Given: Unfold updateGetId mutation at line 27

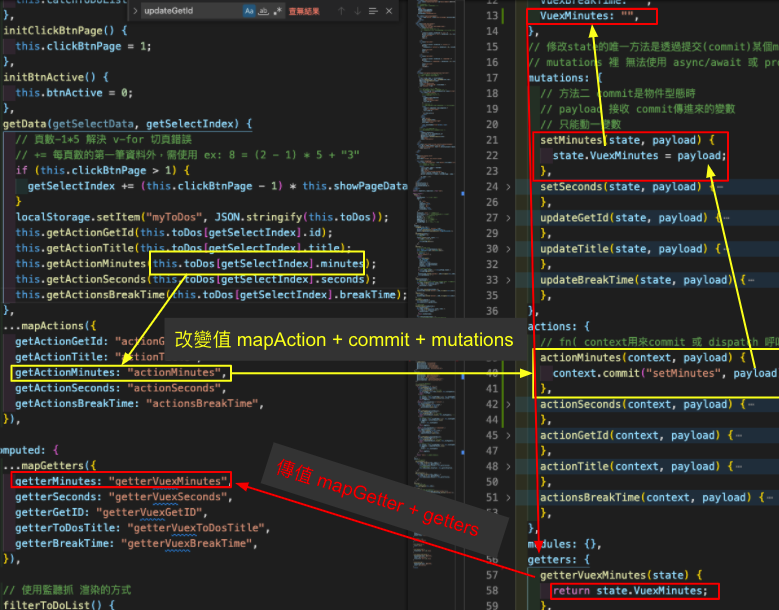Looking at the screenshot, I should point(508,218).
